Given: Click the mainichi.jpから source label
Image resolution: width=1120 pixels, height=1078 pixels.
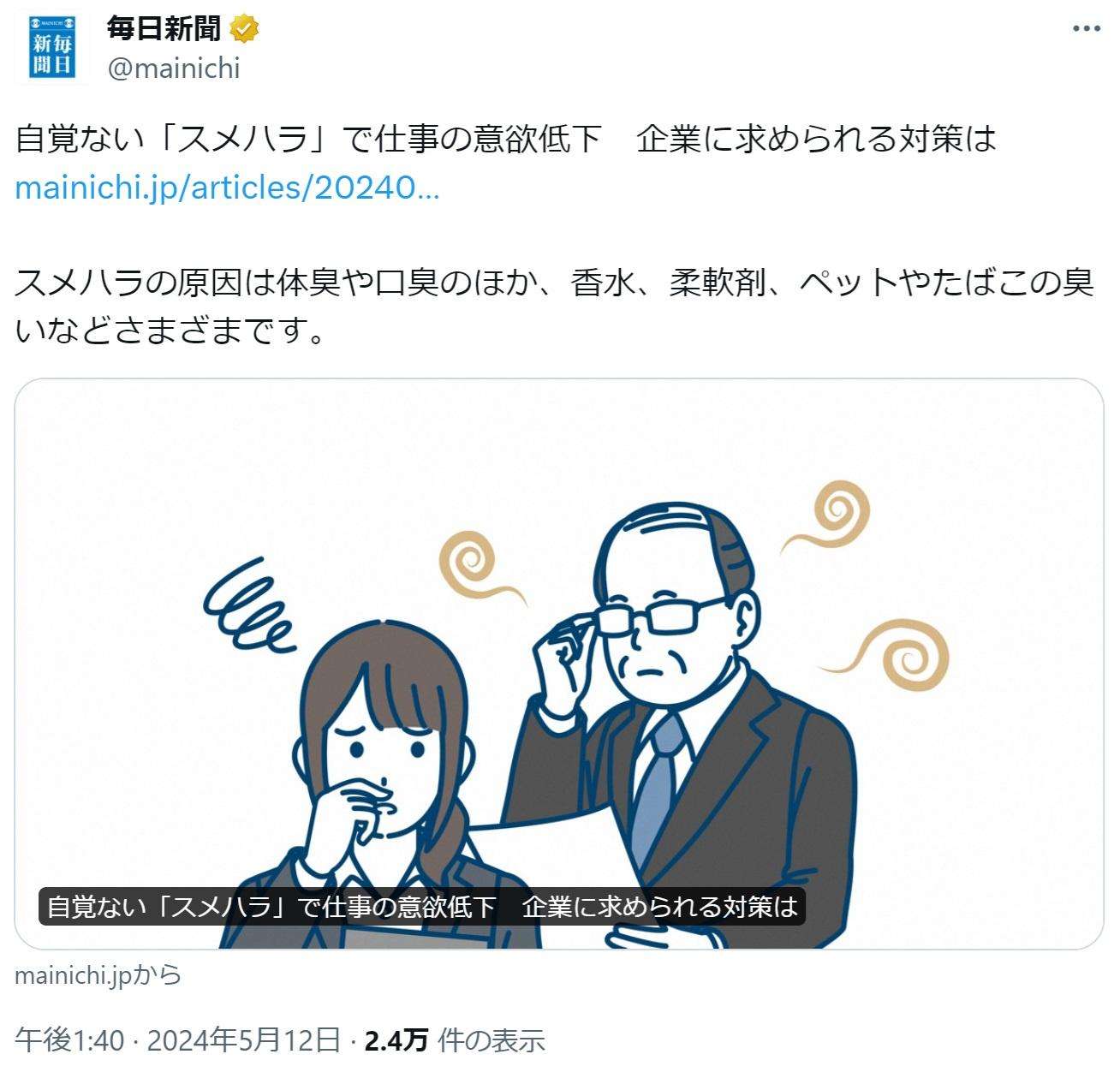Looking at the screenshot, I should tap(98, 974).
